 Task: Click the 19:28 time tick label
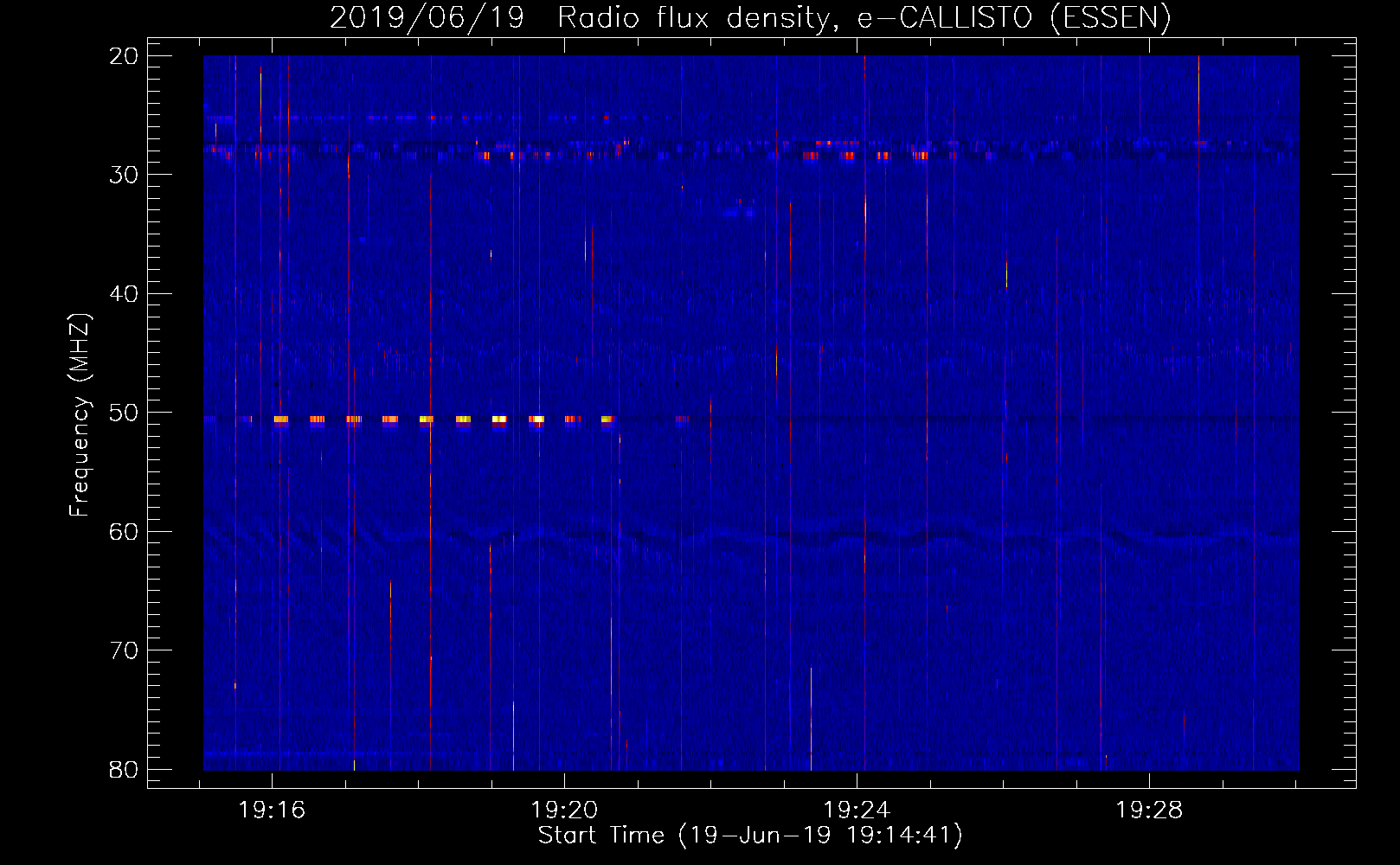pyautogui.click(x=1149, y=811)
